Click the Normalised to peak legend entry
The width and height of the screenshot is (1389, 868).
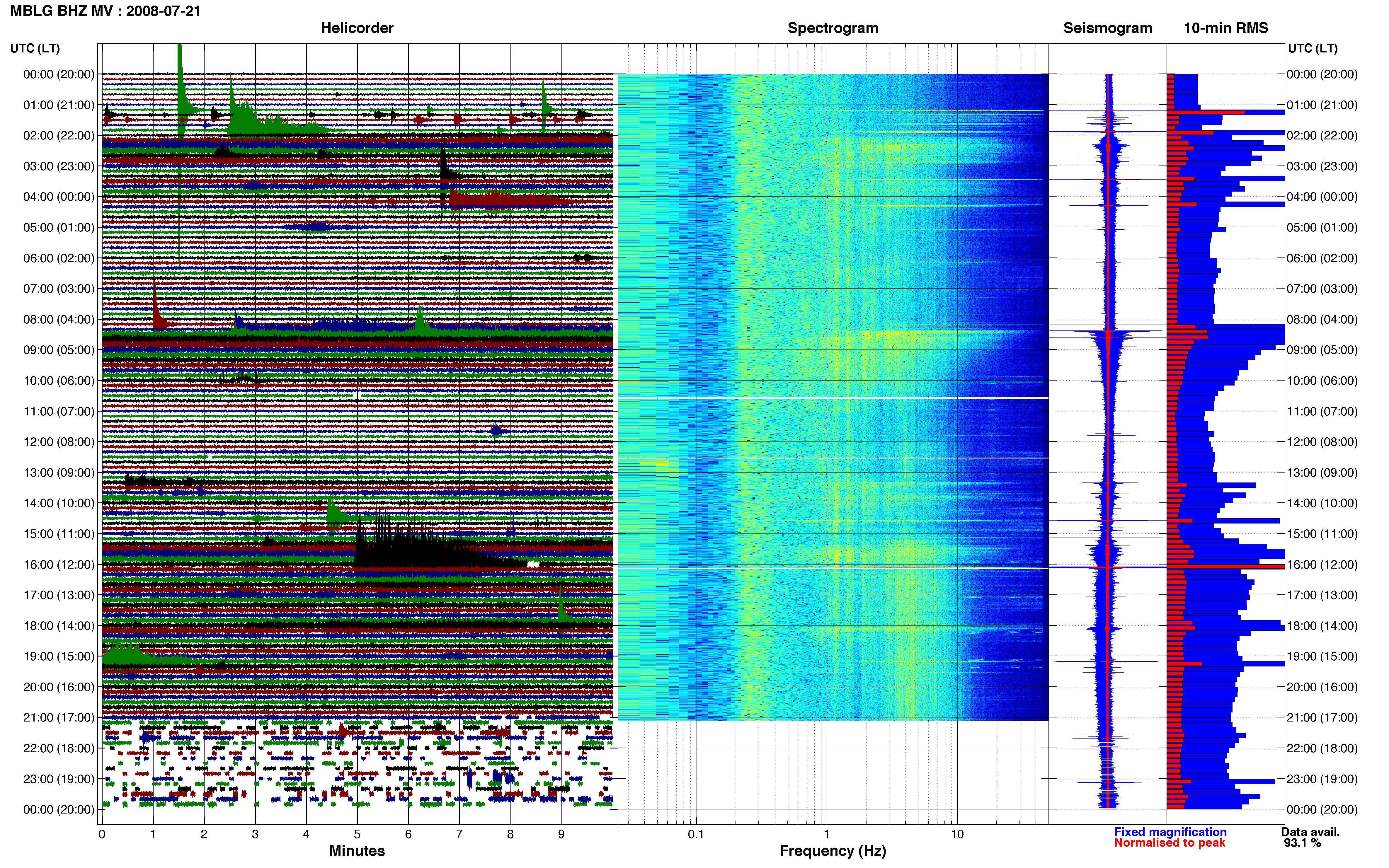pos(1170,843)
